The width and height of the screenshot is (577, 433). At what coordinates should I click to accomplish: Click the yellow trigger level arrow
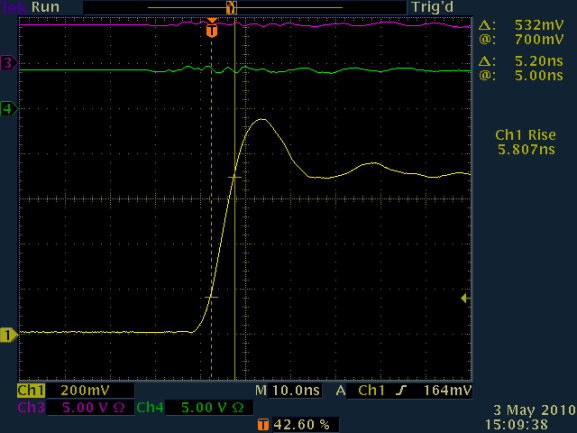466,298
